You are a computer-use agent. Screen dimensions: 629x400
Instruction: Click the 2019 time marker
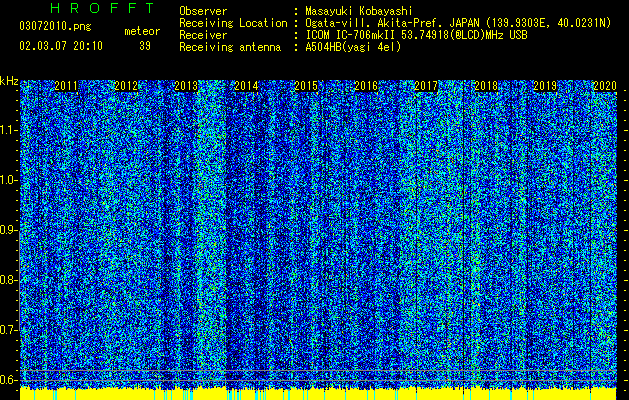tap(545, 86)
